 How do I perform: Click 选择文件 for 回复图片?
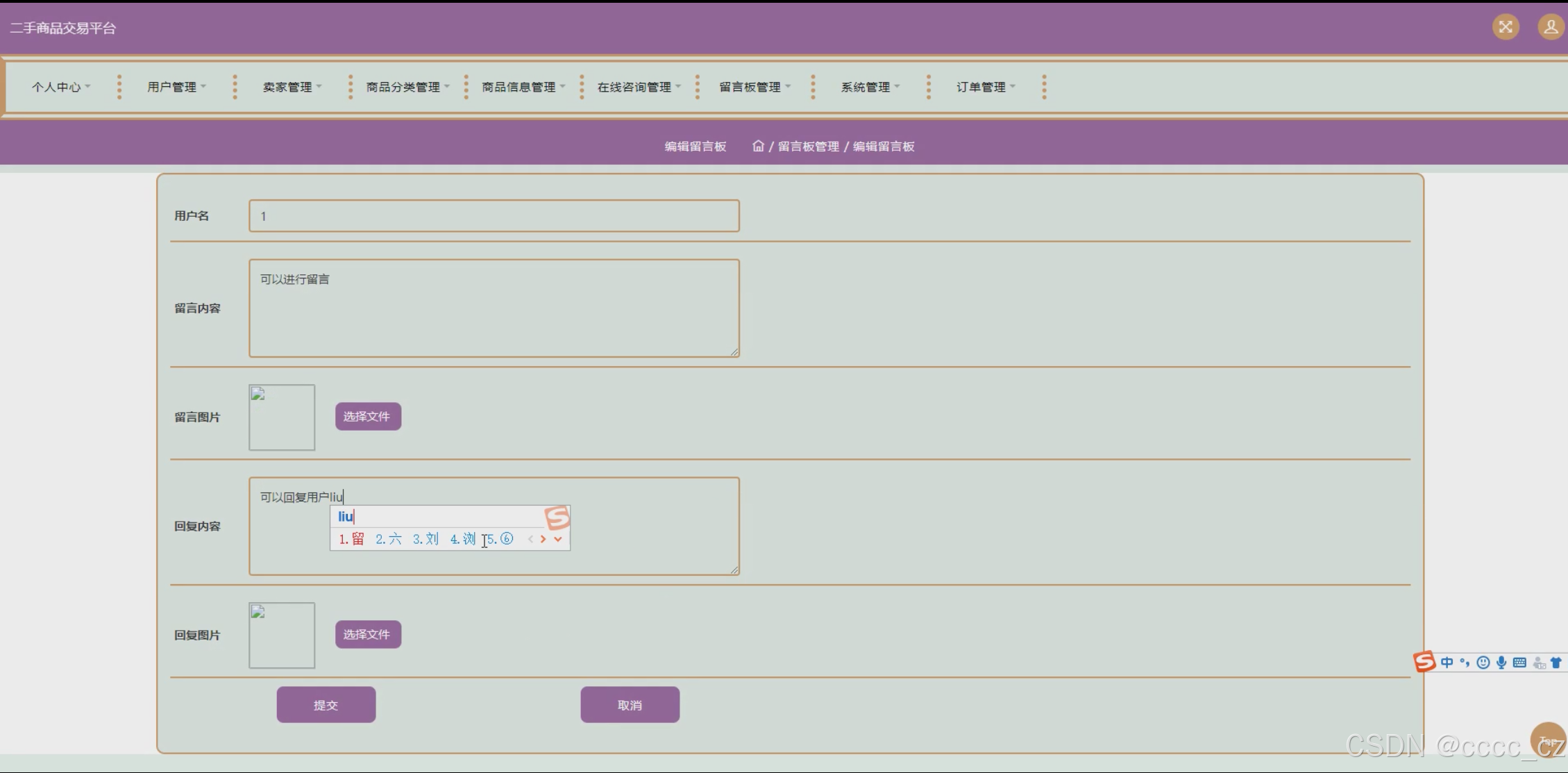coord(368,634)
